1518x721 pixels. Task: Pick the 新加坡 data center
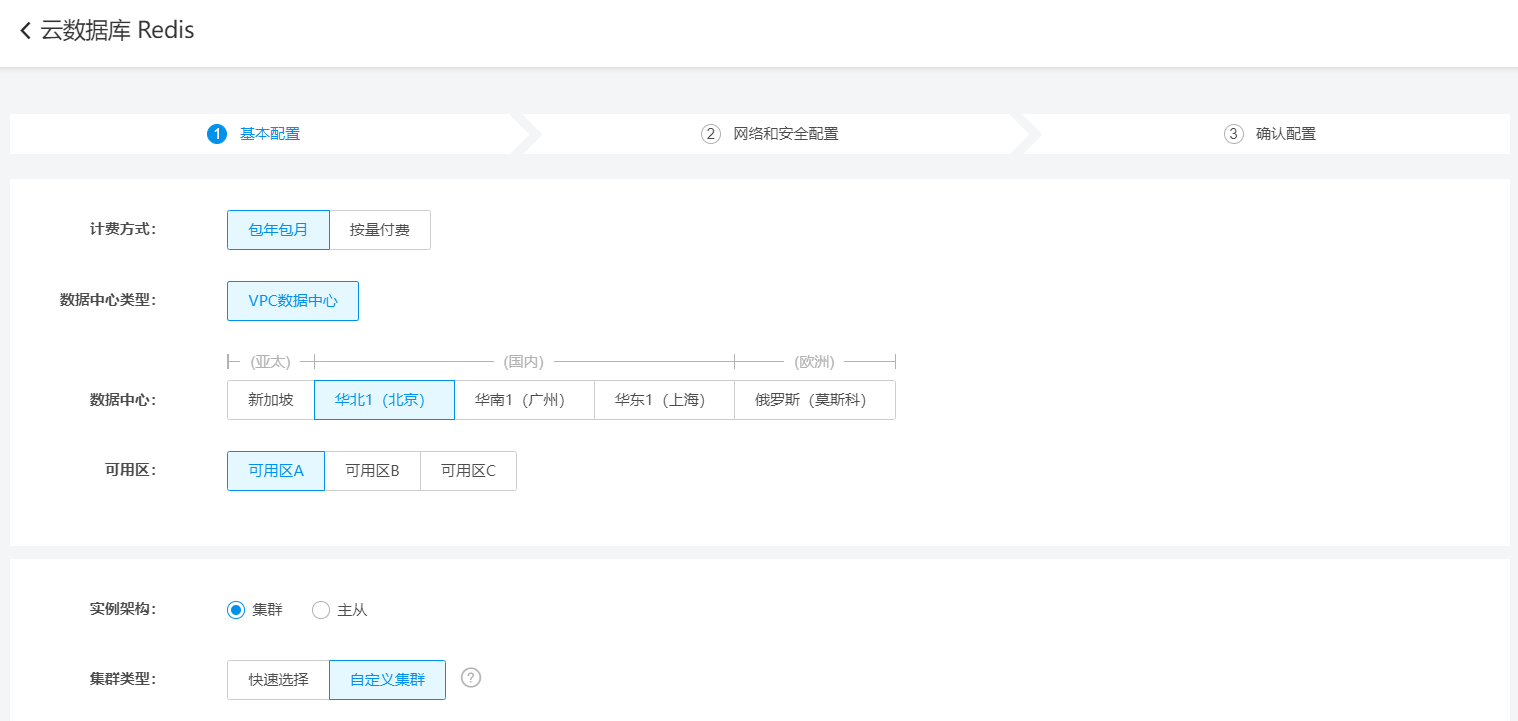[271, 400]
